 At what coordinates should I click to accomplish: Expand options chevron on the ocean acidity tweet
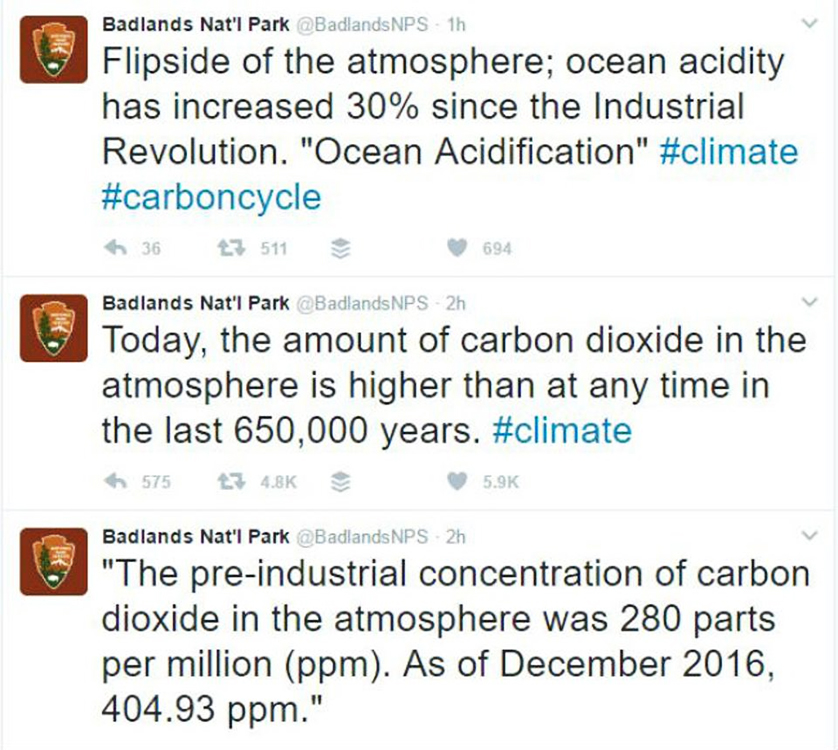(811, 24)
